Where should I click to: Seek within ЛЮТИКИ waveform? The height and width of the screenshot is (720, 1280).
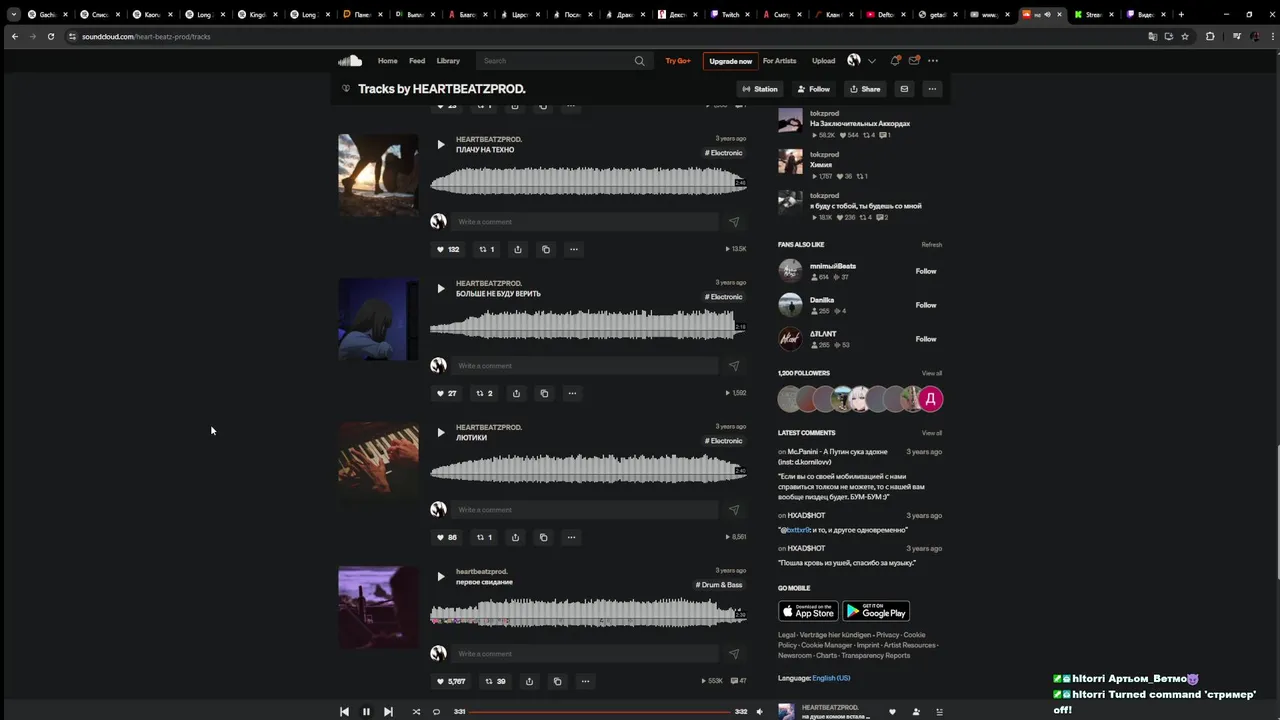588,469
